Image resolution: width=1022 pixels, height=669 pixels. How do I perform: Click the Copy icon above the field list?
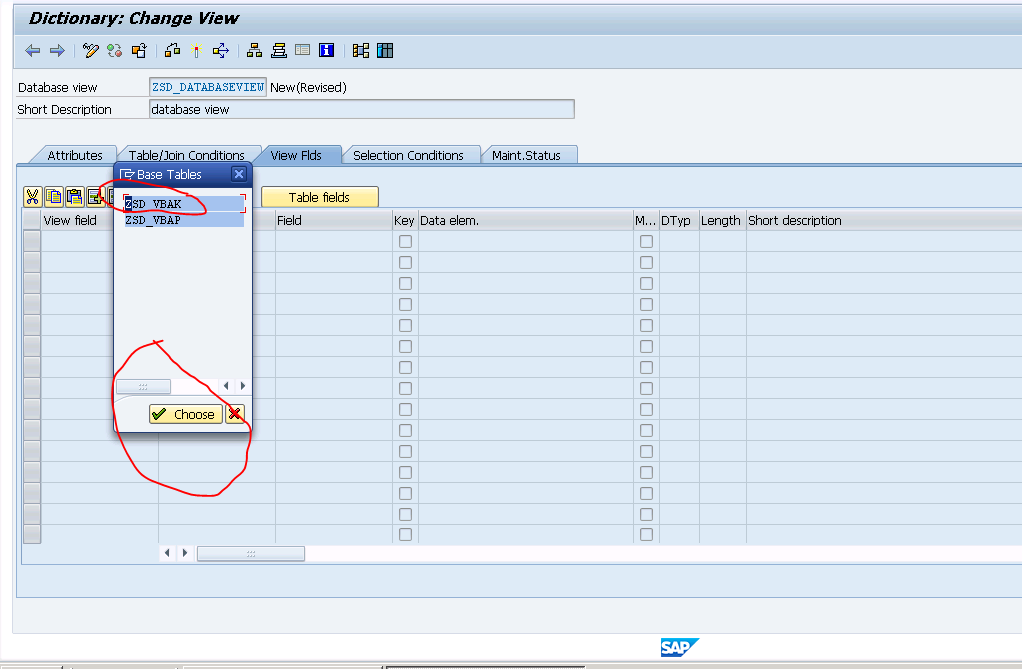(x=52, y=197)
